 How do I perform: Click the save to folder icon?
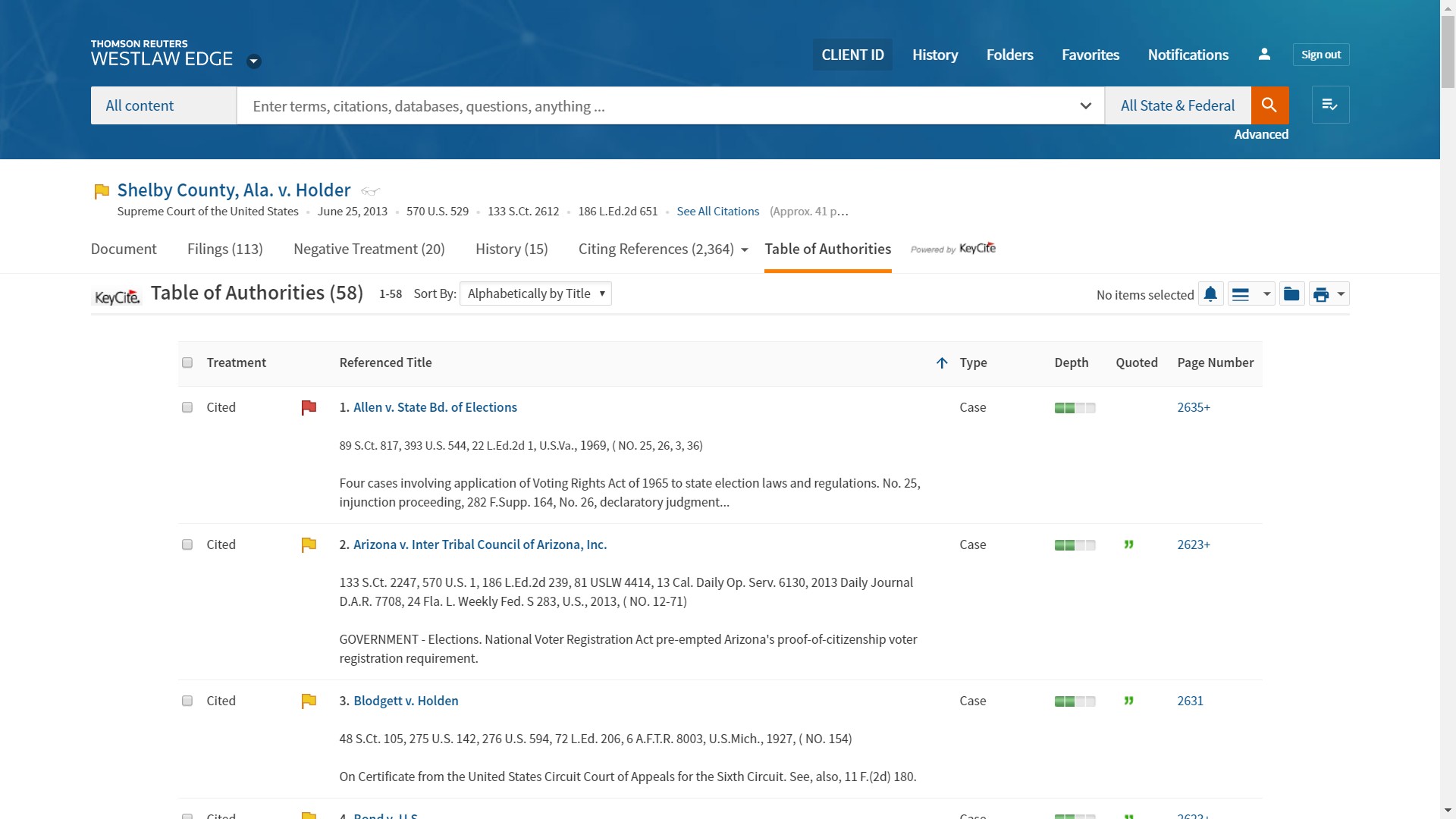click(1291, 294)
